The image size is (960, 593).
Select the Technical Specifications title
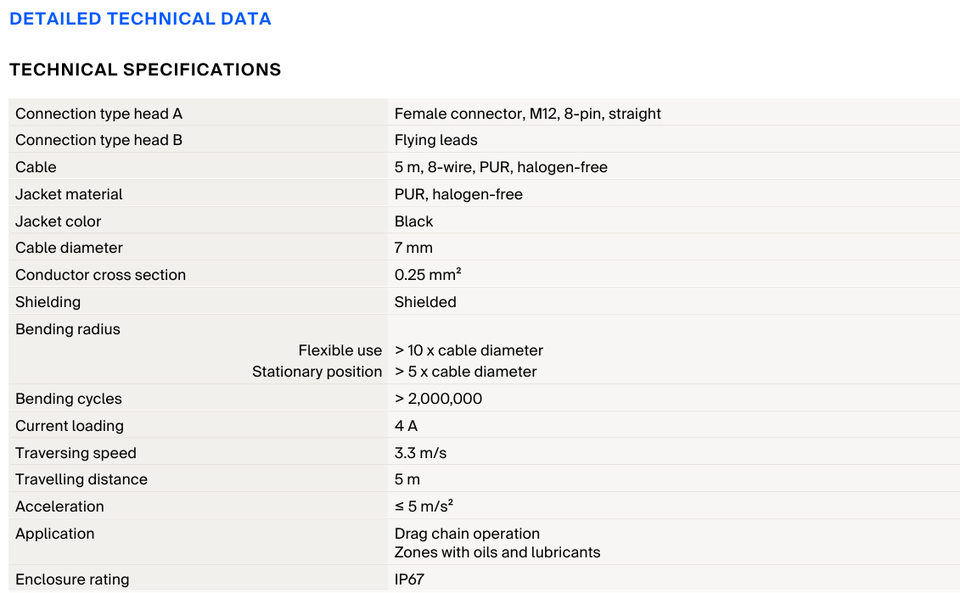[x=145, y=70]
